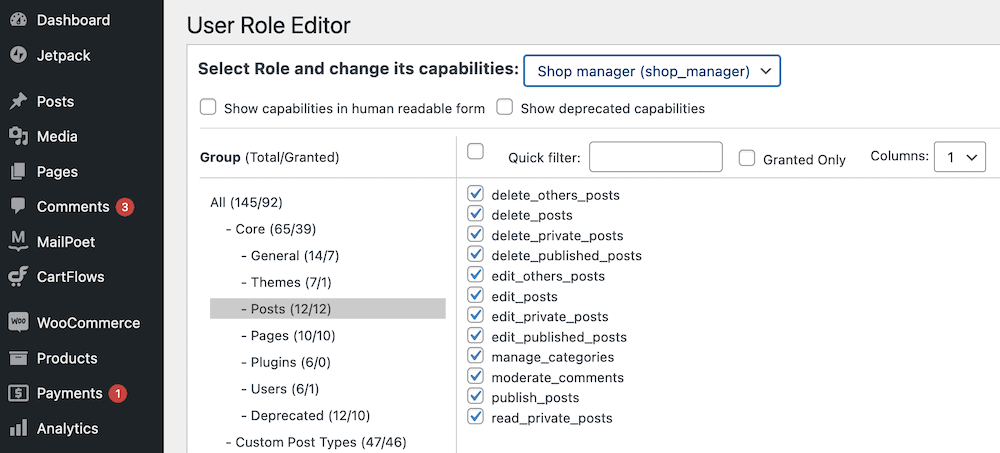Click the Quick filter text field
The width and height of the screenshot is (1000, 453).
656,157
